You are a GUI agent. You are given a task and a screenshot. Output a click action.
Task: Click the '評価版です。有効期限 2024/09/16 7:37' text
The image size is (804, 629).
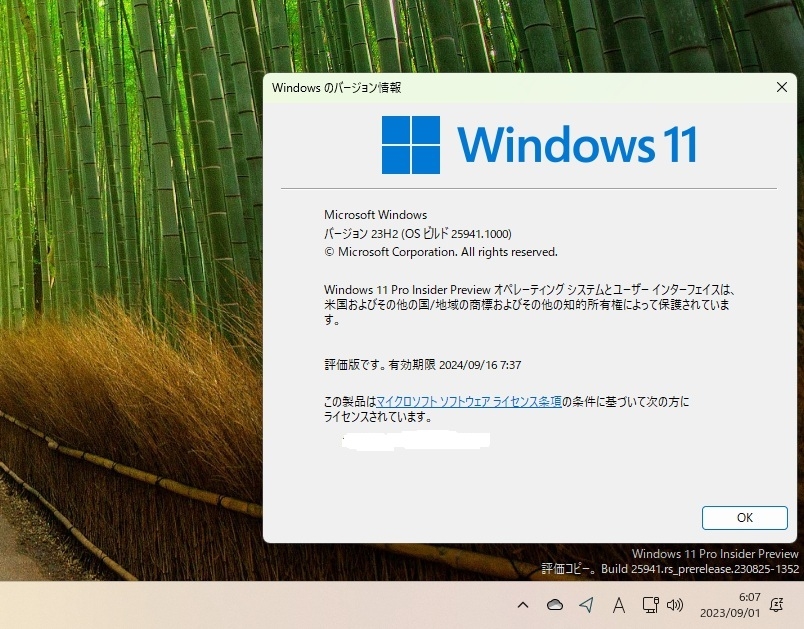point(423,364)
